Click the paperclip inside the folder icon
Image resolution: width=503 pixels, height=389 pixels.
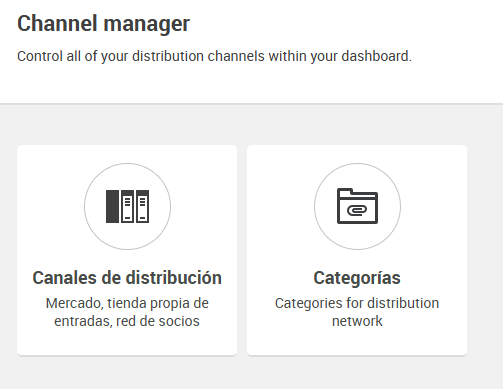coord(357,210)
